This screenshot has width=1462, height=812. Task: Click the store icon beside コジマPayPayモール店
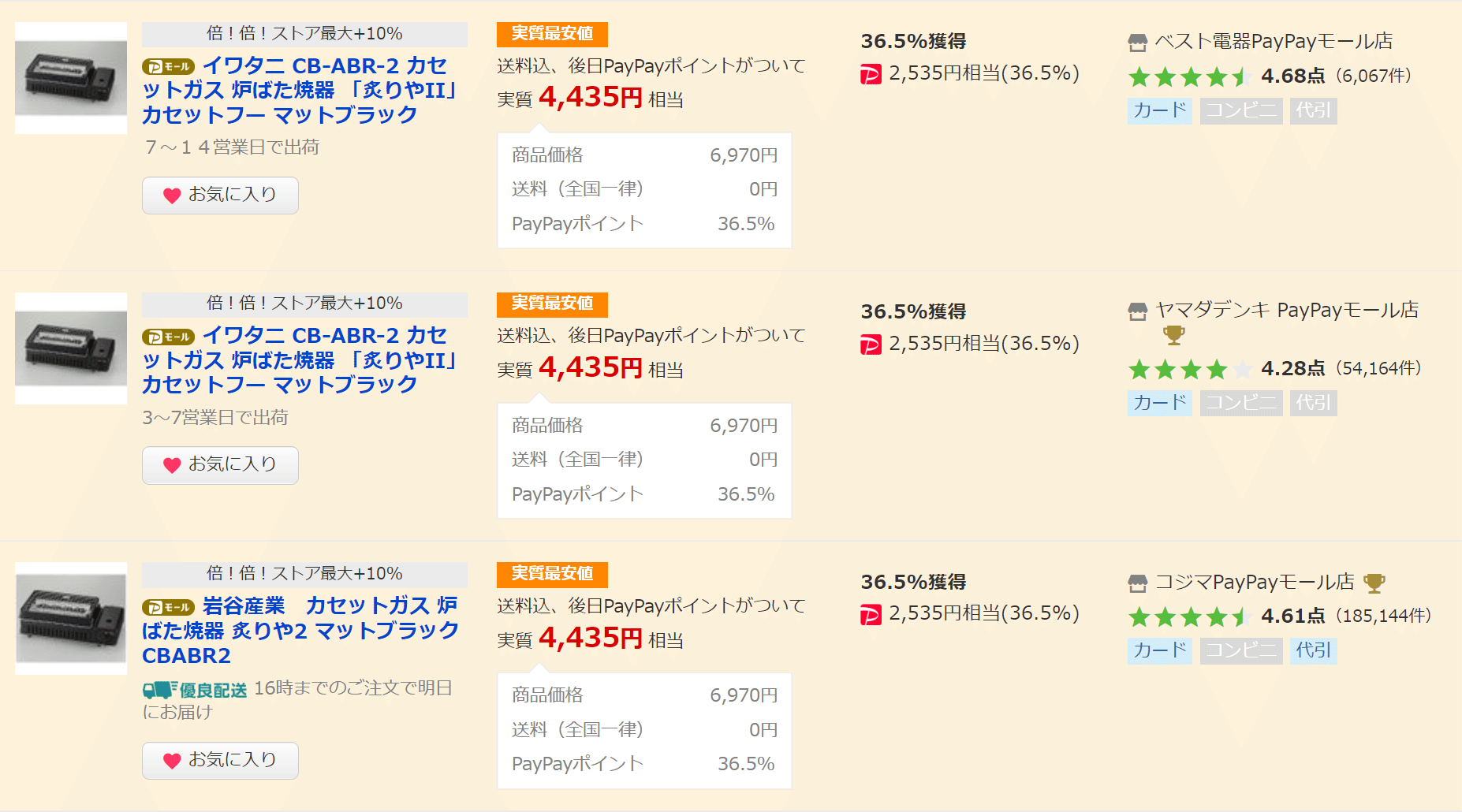pos(1137,584)
